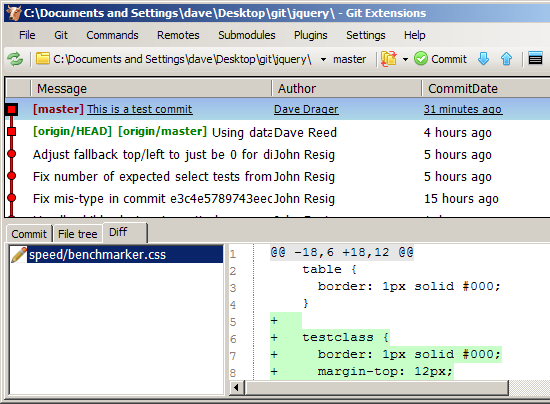Click the green refresh arrows icon
This screenshot has width=550, height=404.
pos(15,59)
